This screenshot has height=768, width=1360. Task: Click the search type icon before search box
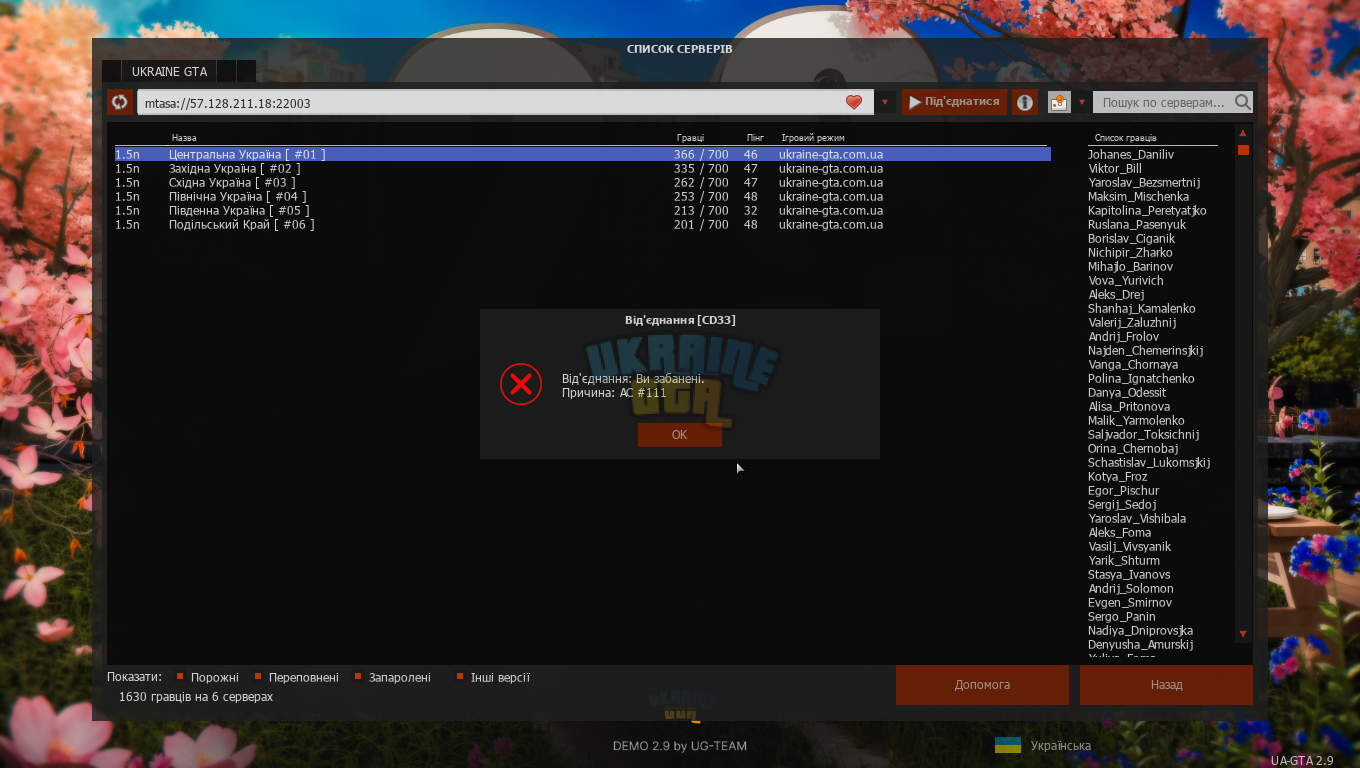click(x=1058, y=102)
